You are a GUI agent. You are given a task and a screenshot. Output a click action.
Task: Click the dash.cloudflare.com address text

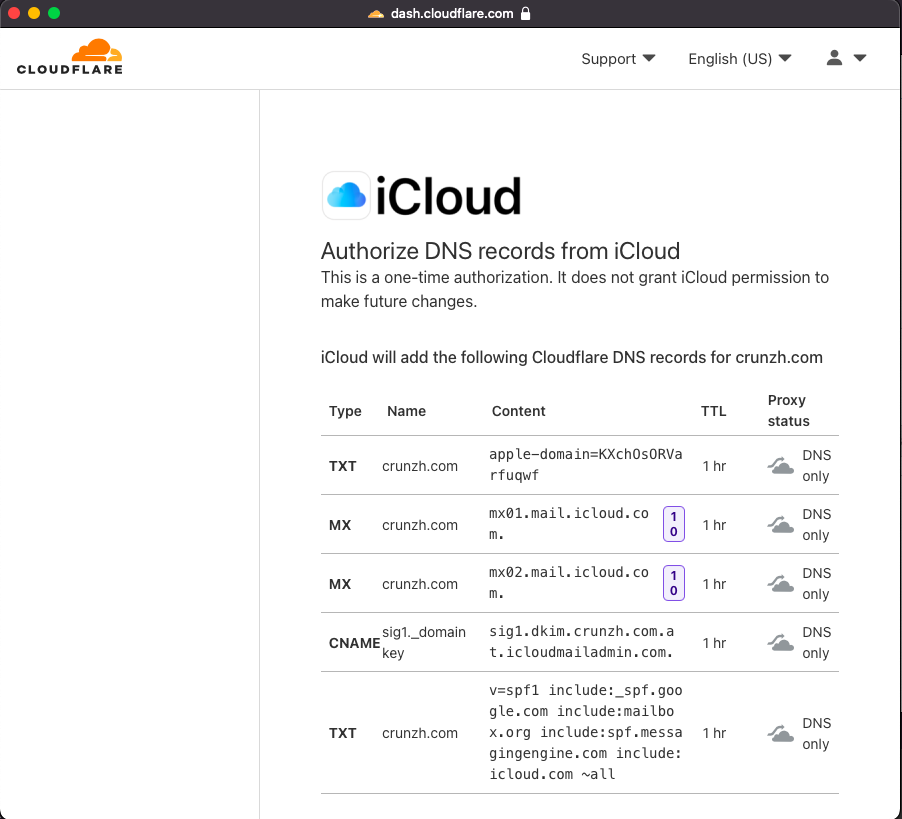pos(452,13)
